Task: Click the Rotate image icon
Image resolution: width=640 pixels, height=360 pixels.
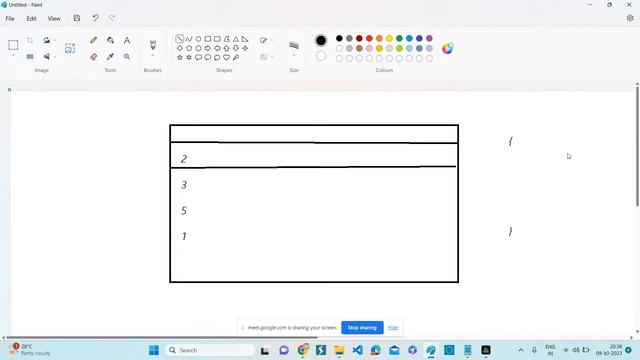Action: tap(47, 40)
